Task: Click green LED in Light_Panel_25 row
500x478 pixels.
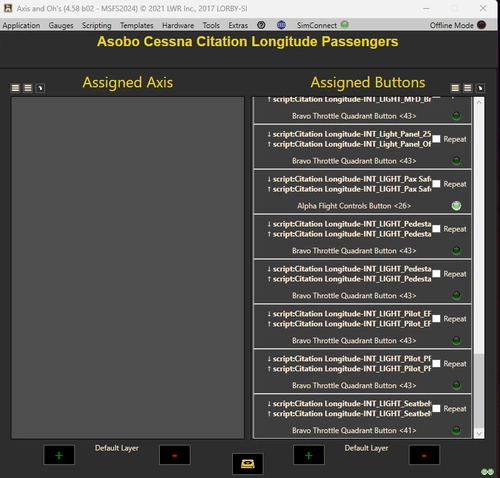Action: pos(456,161)
